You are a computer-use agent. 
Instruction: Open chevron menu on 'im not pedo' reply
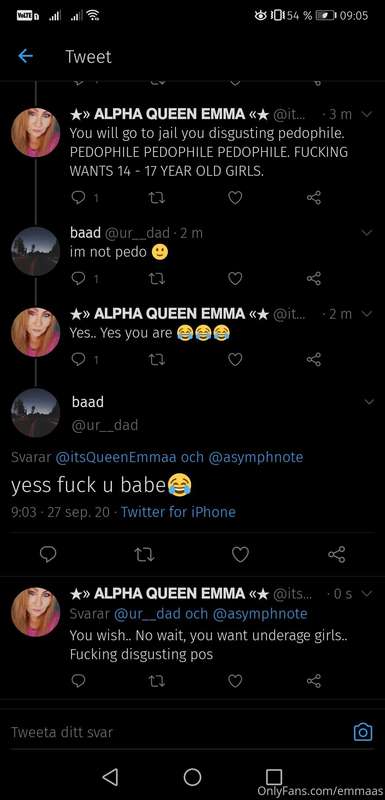366,233
